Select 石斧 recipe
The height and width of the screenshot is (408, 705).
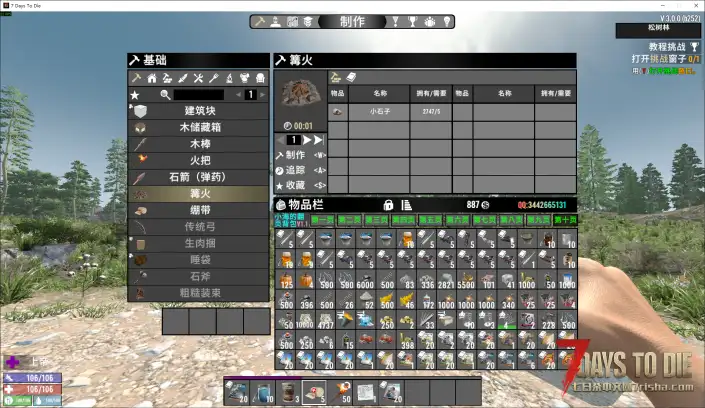(x=199, y=277)
